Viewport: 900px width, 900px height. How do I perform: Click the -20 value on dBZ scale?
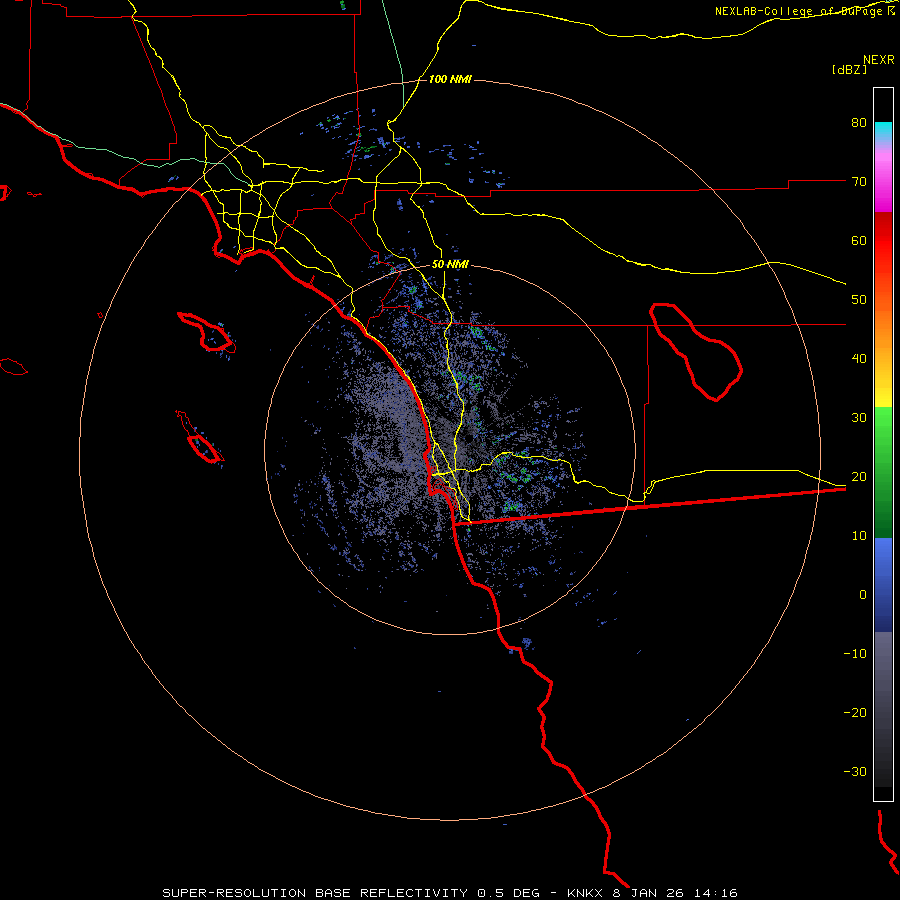(855, 713)
